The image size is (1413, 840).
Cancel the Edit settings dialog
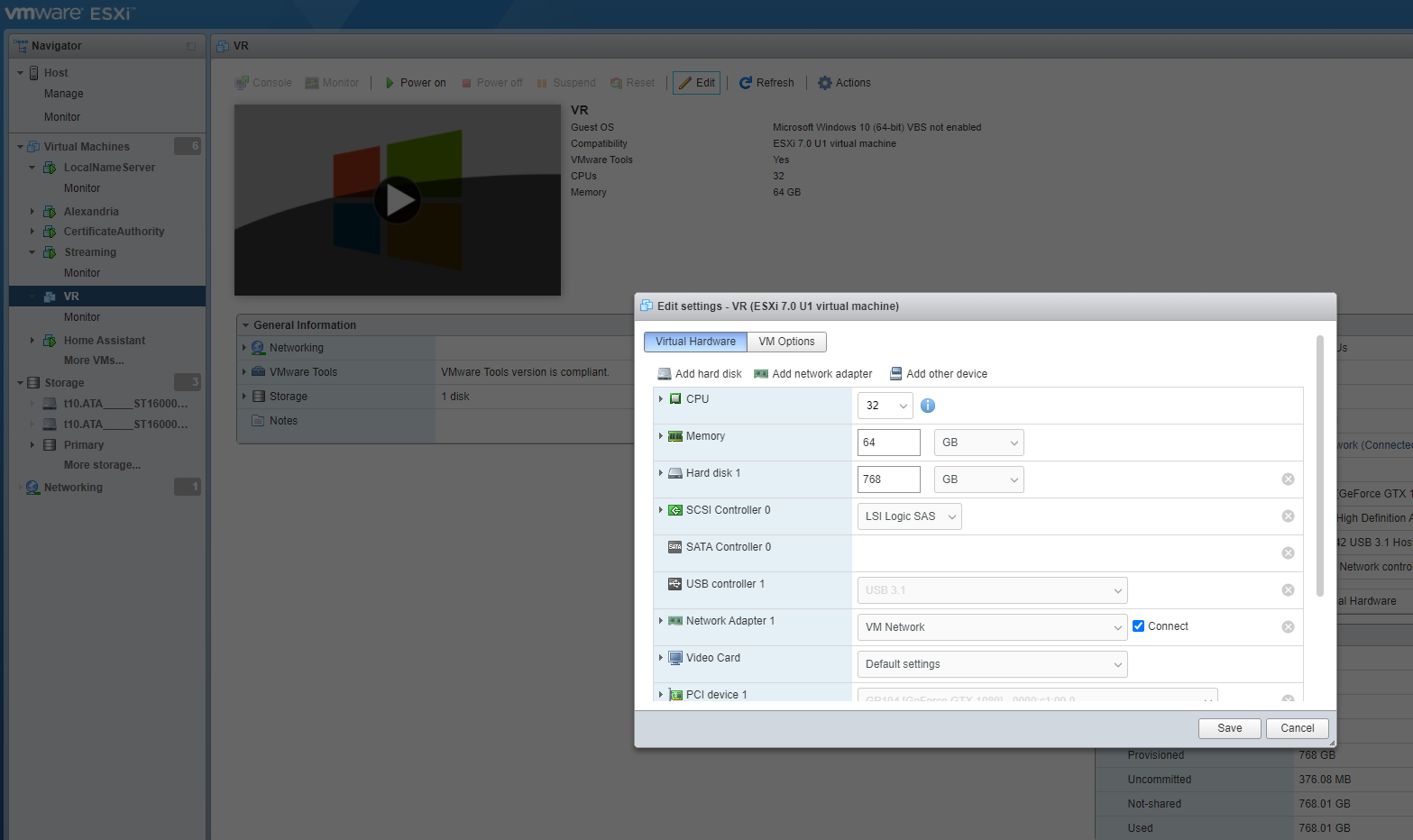tap(1298, 728)
